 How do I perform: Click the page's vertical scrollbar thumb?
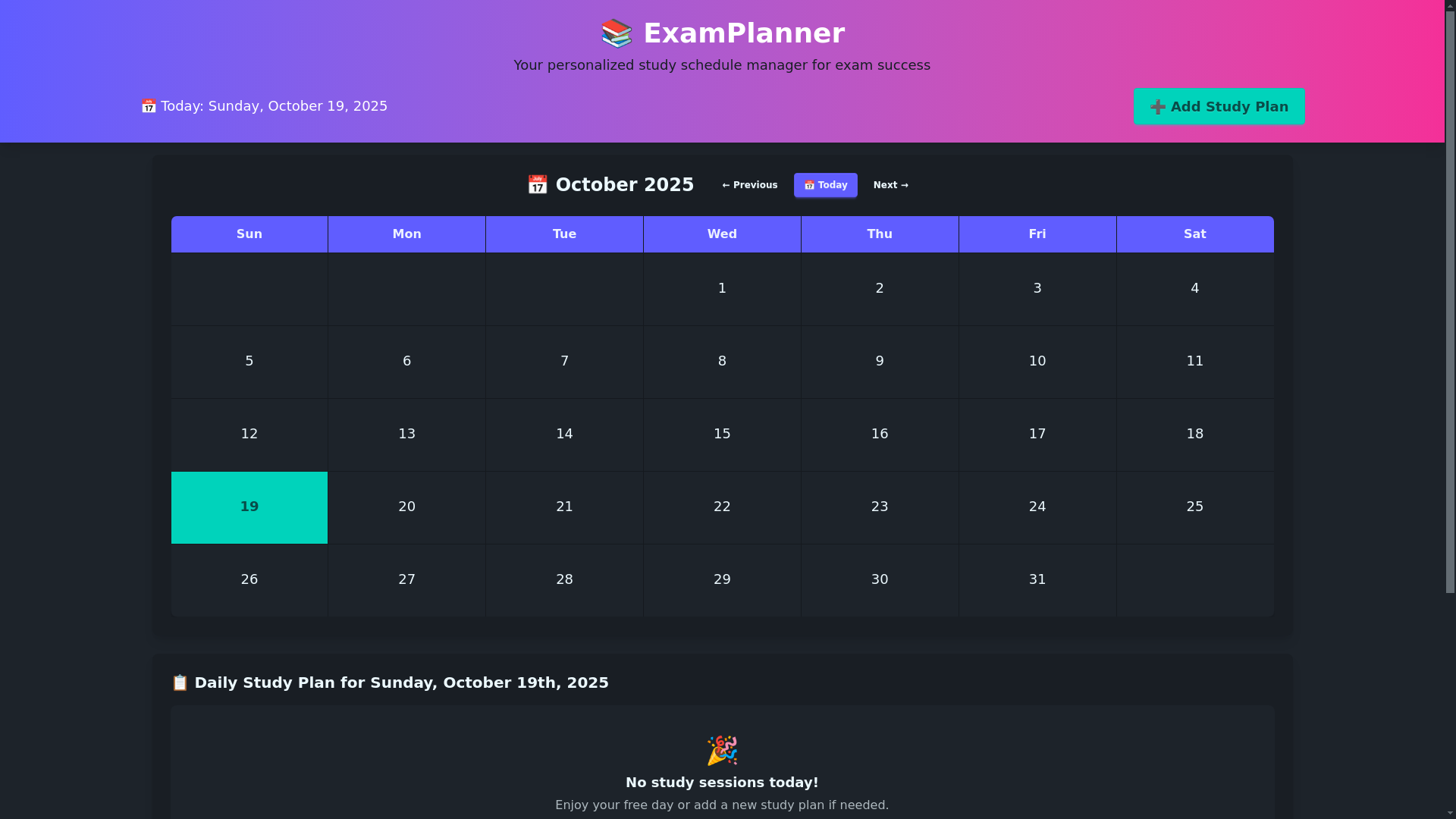point(1450,303)
